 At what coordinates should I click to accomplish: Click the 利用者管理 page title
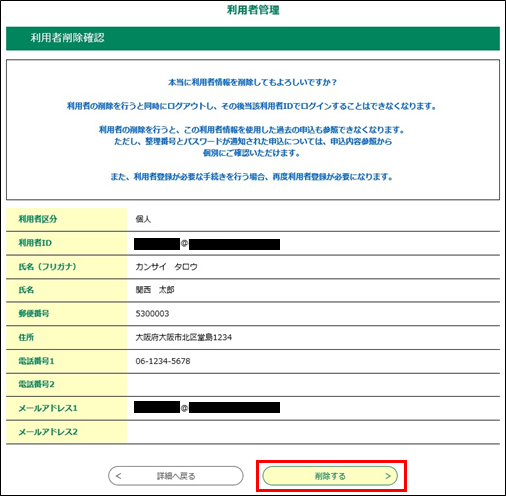pyautogui.click(x=253, y=10)
